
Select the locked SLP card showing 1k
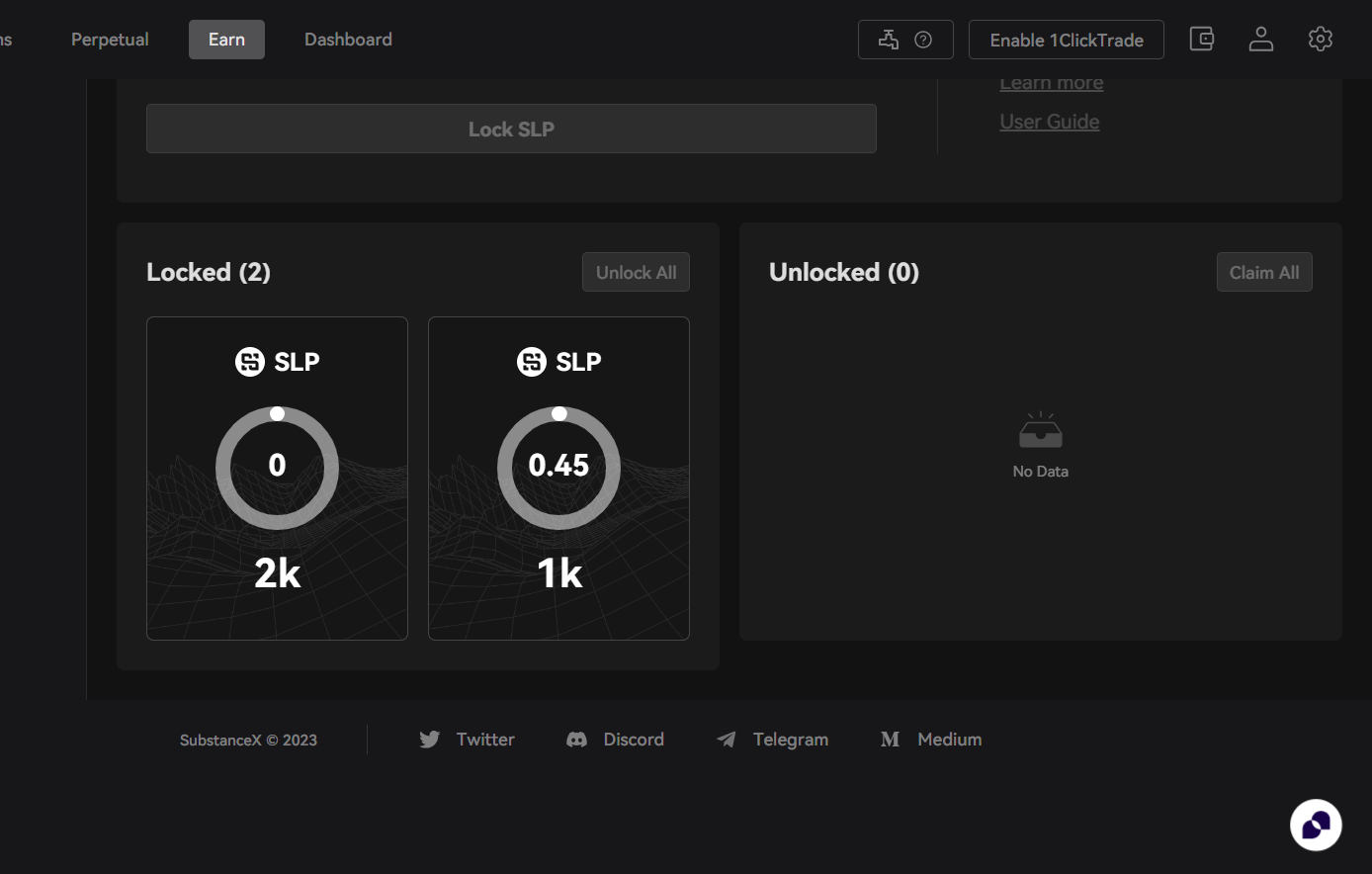558,479
